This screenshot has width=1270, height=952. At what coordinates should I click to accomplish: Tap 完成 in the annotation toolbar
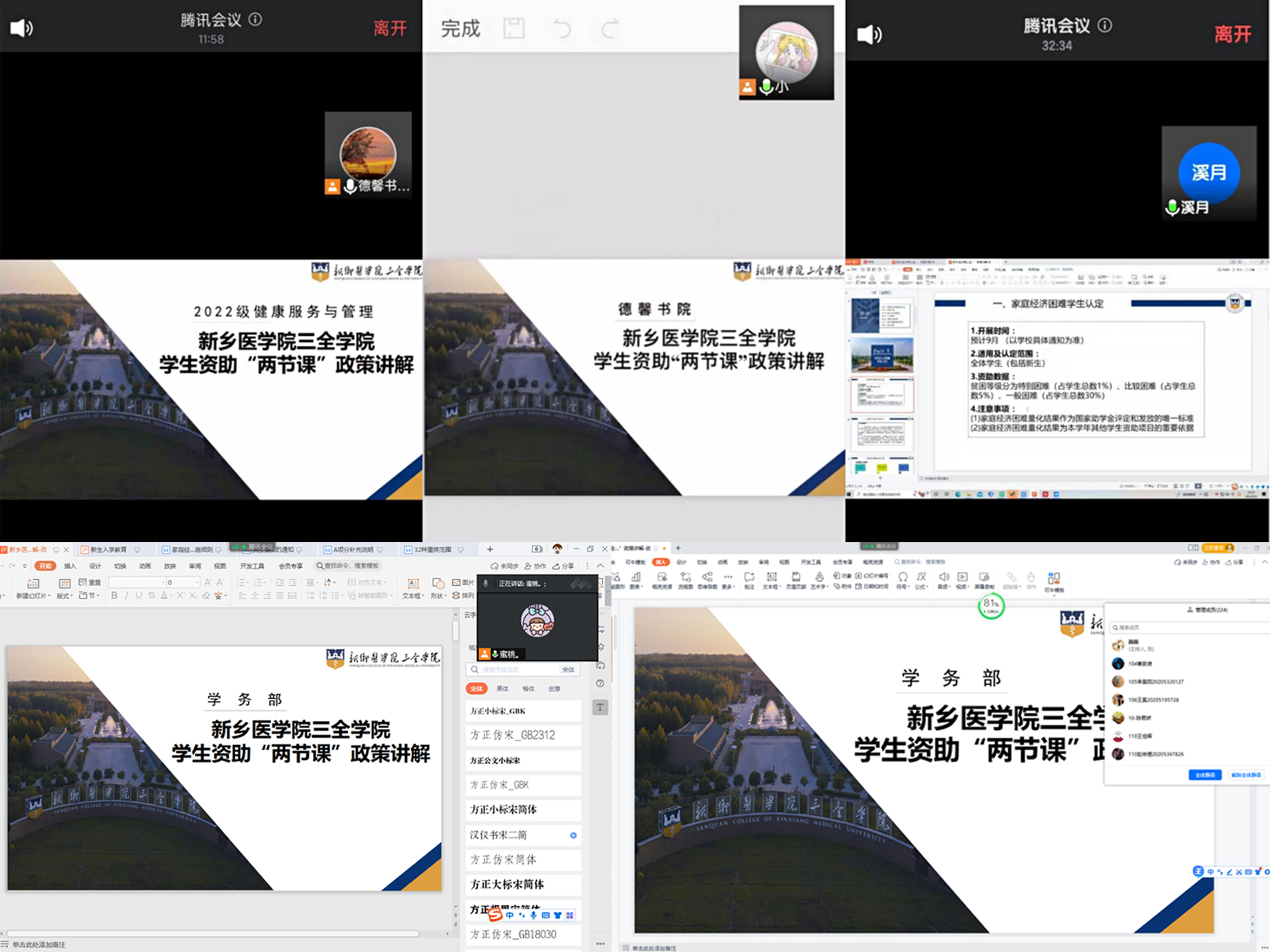460,29
